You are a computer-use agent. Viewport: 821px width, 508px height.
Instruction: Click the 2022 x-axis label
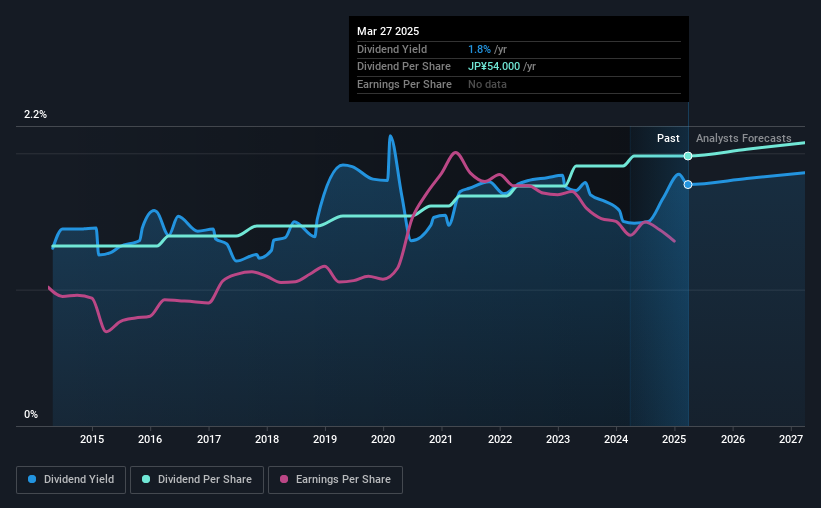(500, 439)
